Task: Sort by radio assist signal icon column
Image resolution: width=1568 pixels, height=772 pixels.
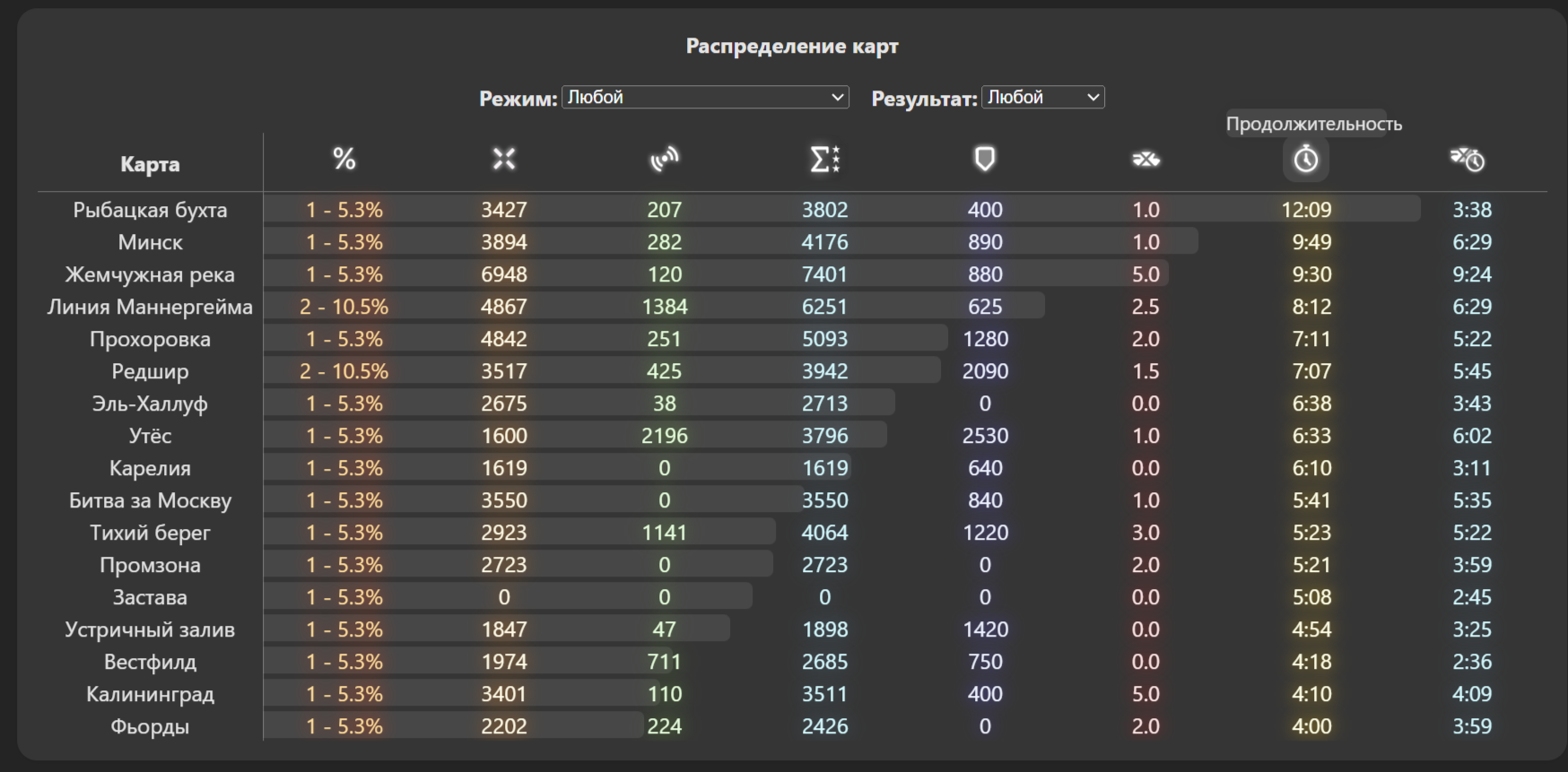Action: [x=665, y=160]
